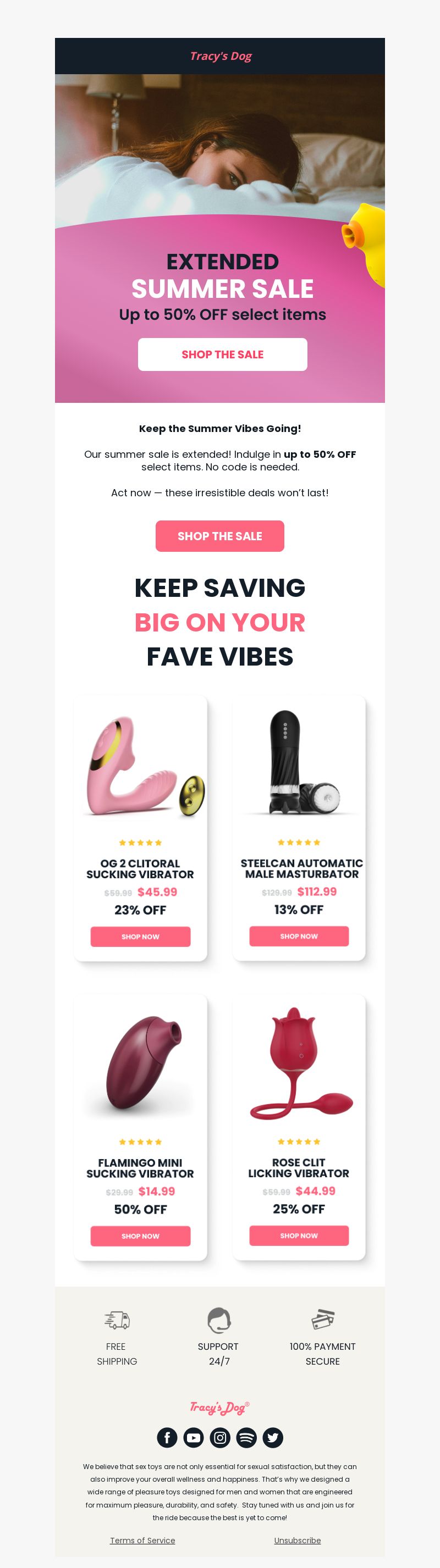Screen dimensions: 440x1568
Task: Open the Twitter social icon
Action: coord(272,1438)
